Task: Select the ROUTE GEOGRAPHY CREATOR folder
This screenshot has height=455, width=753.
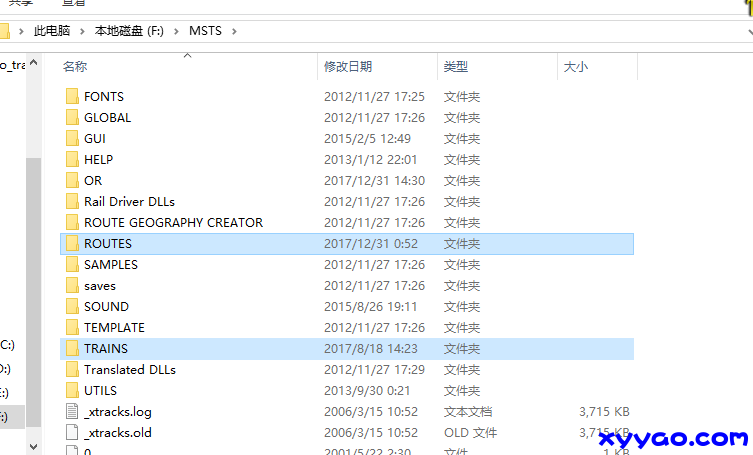Action: tap(173, 223)
